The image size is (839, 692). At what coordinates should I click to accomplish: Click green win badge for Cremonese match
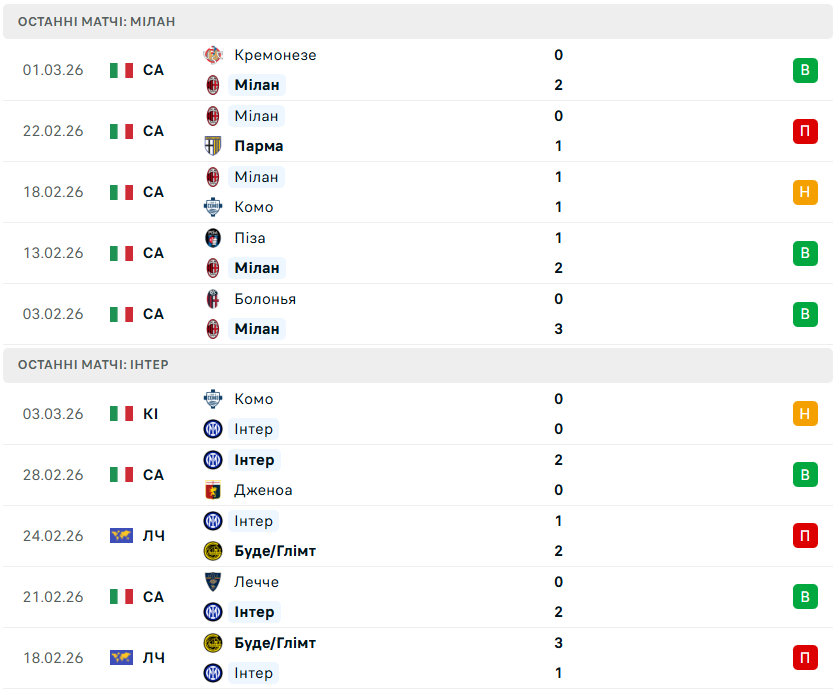[x=805, y=70]
